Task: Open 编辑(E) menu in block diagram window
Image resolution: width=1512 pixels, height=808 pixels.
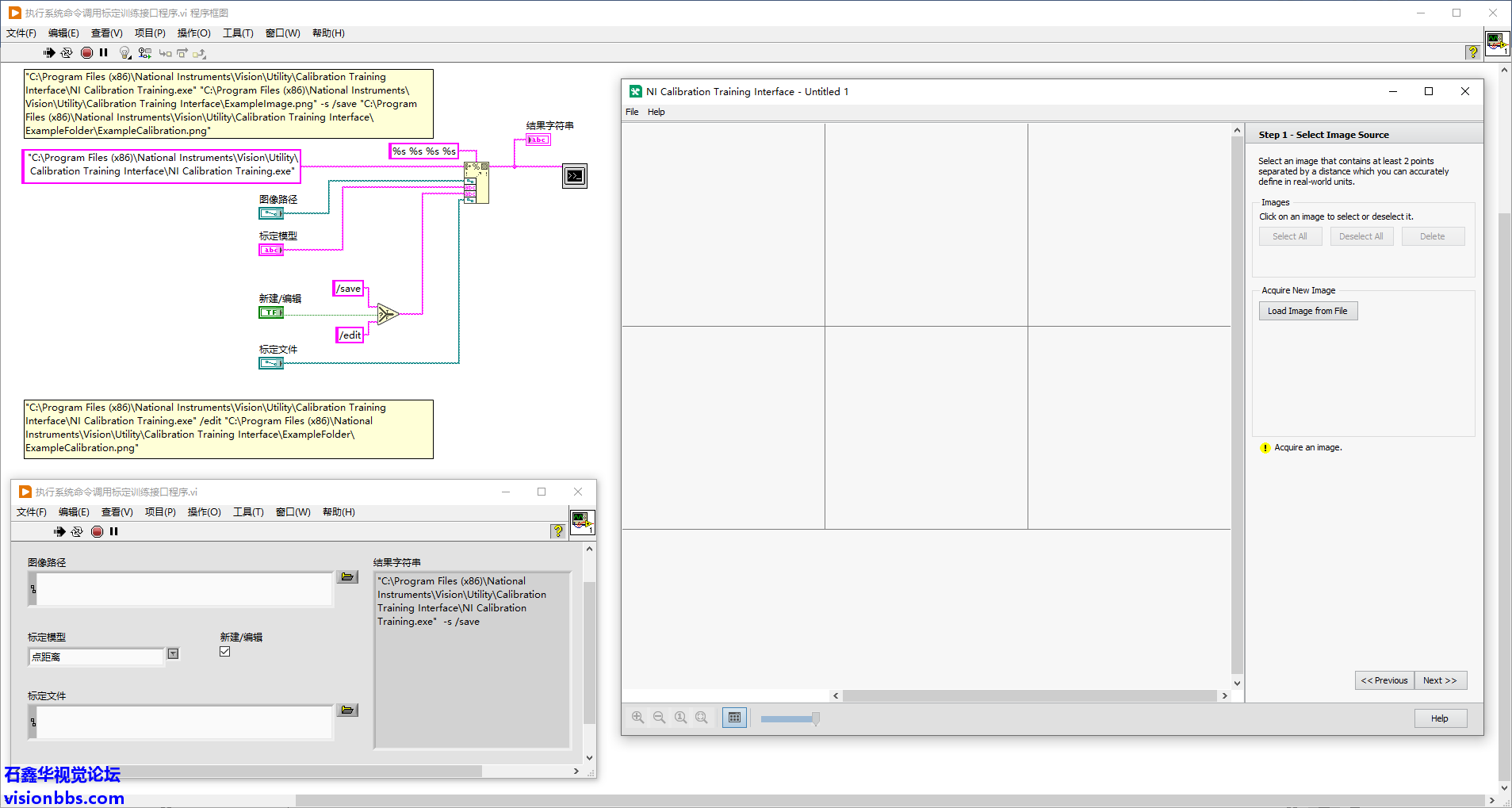Action: [x=63, y=33]
